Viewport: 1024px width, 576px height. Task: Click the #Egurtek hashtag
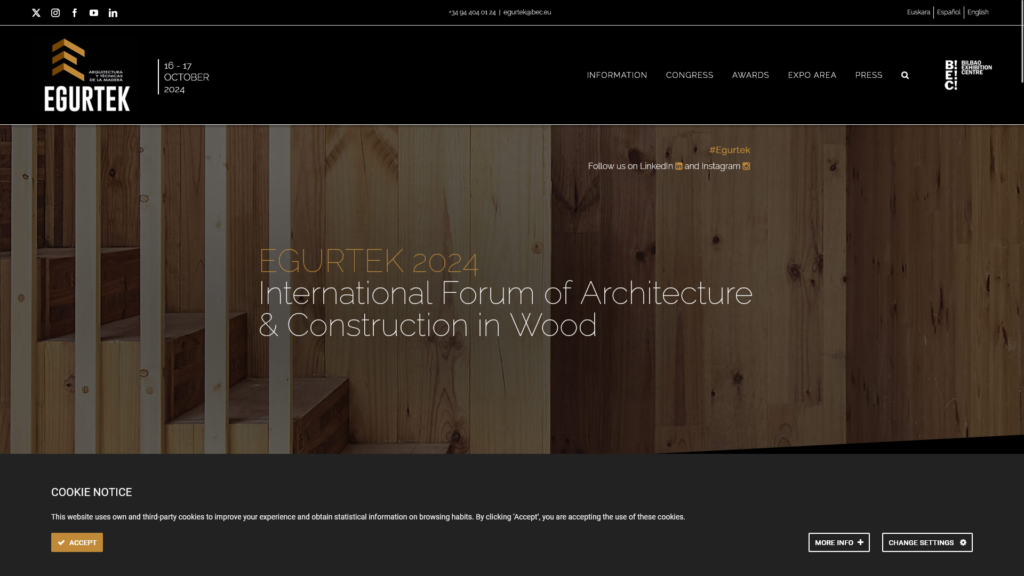tap(729, 150)
